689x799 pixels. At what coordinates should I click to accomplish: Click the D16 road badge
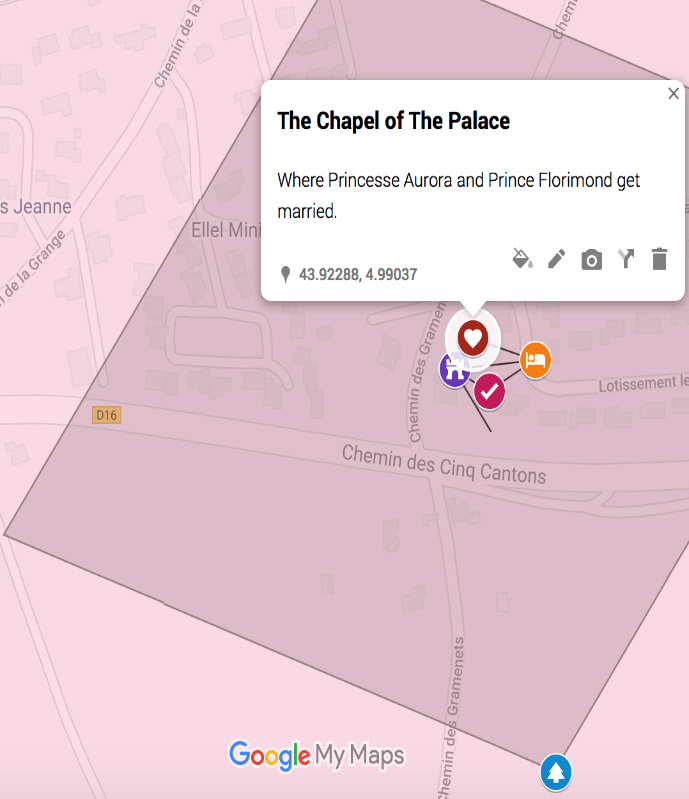click(106, 414)
